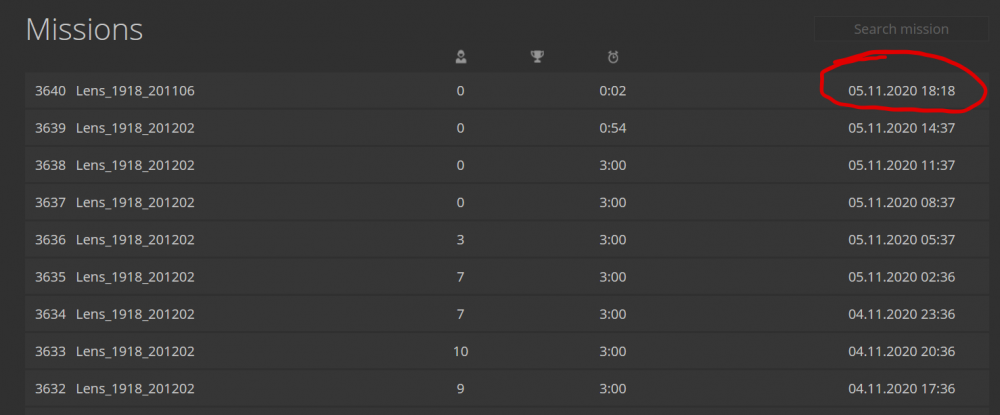Select mission 3632 at the bottom
This screenshot has height=415, width=1000.
tap(135, 388)
